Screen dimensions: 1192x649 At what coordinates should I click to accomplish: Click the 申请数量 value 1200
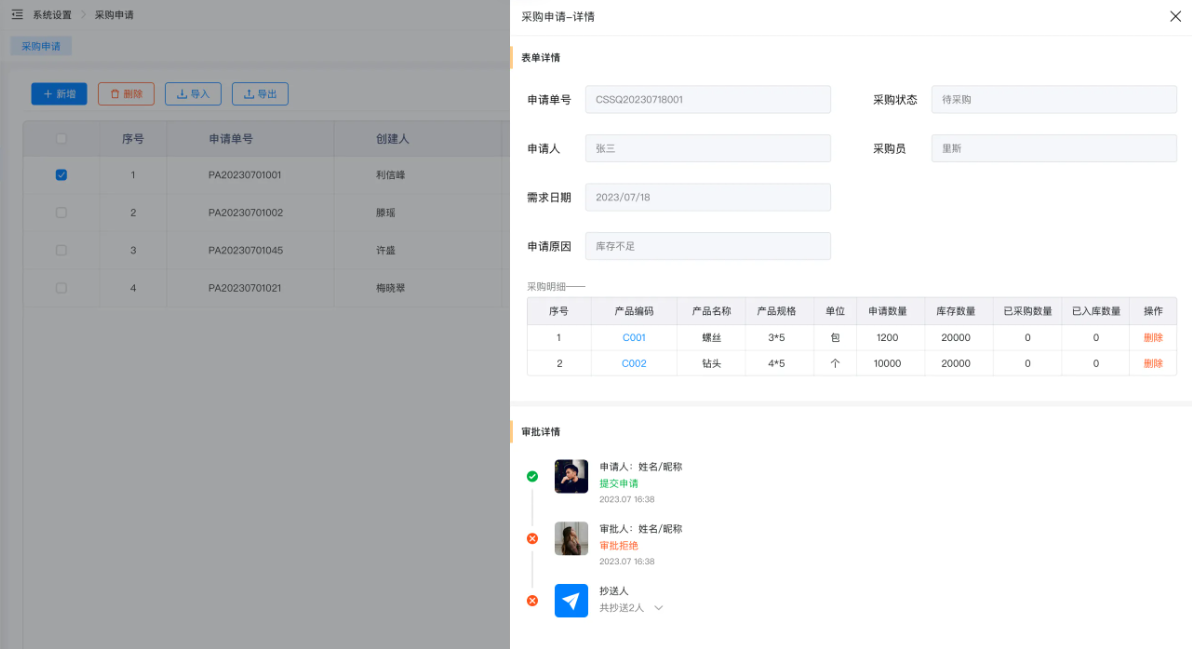[x=887, y=337]
